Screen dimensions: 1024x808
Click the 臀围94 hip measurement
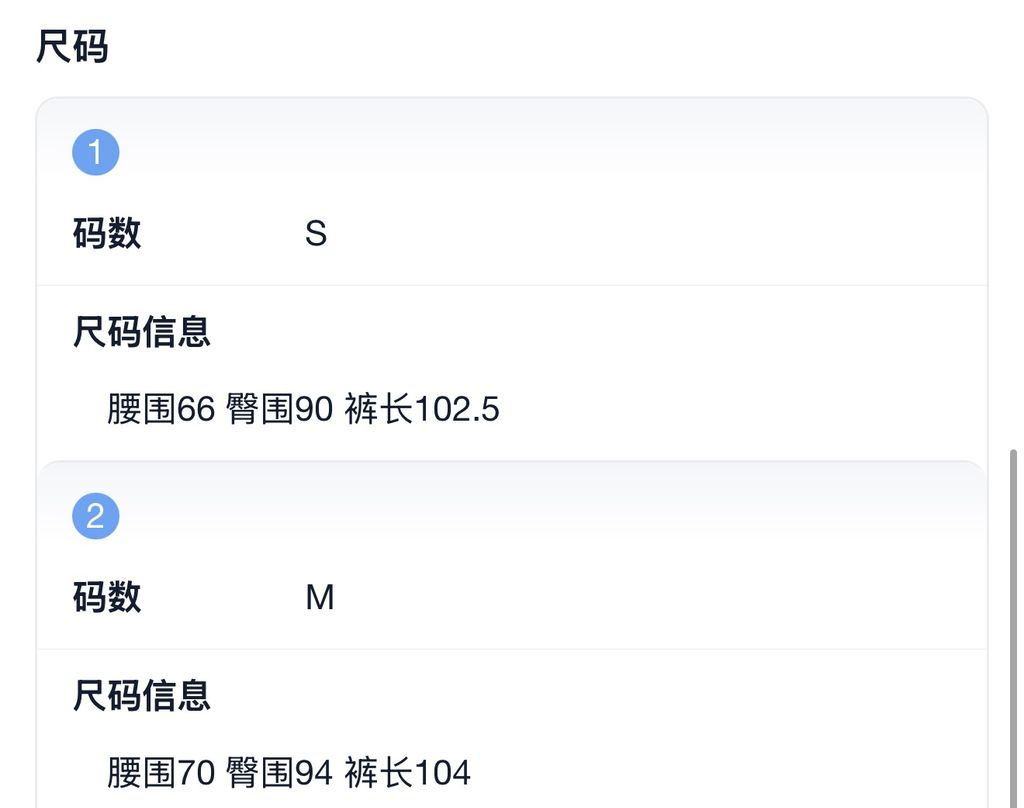tap(279, 772)
